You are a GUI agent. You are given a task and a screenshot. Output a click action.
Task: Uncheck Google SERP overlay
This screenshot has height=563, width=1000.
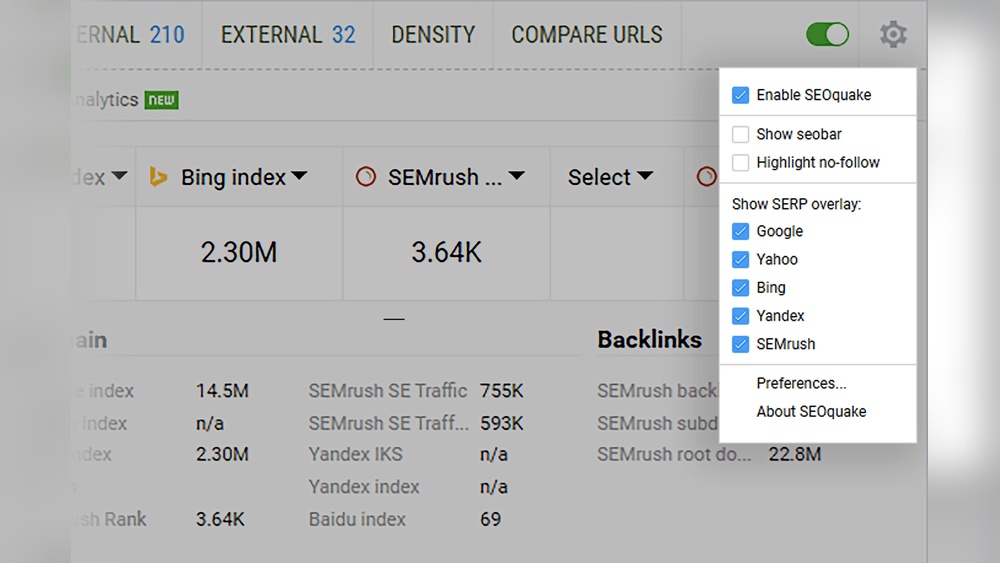click(740, 231)
